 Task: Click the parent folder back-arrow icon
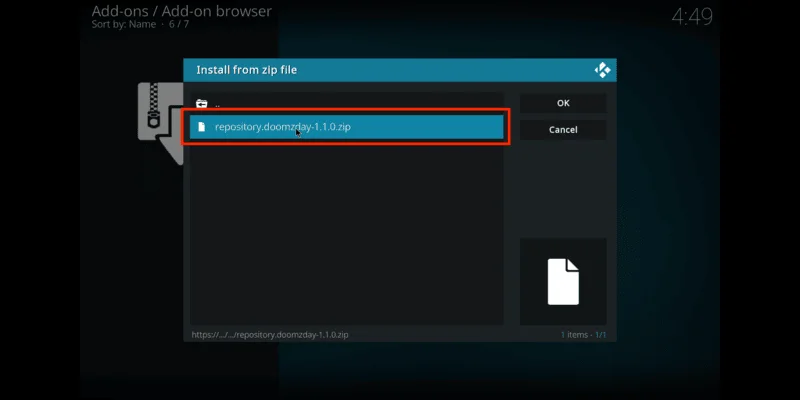point(201,103)
